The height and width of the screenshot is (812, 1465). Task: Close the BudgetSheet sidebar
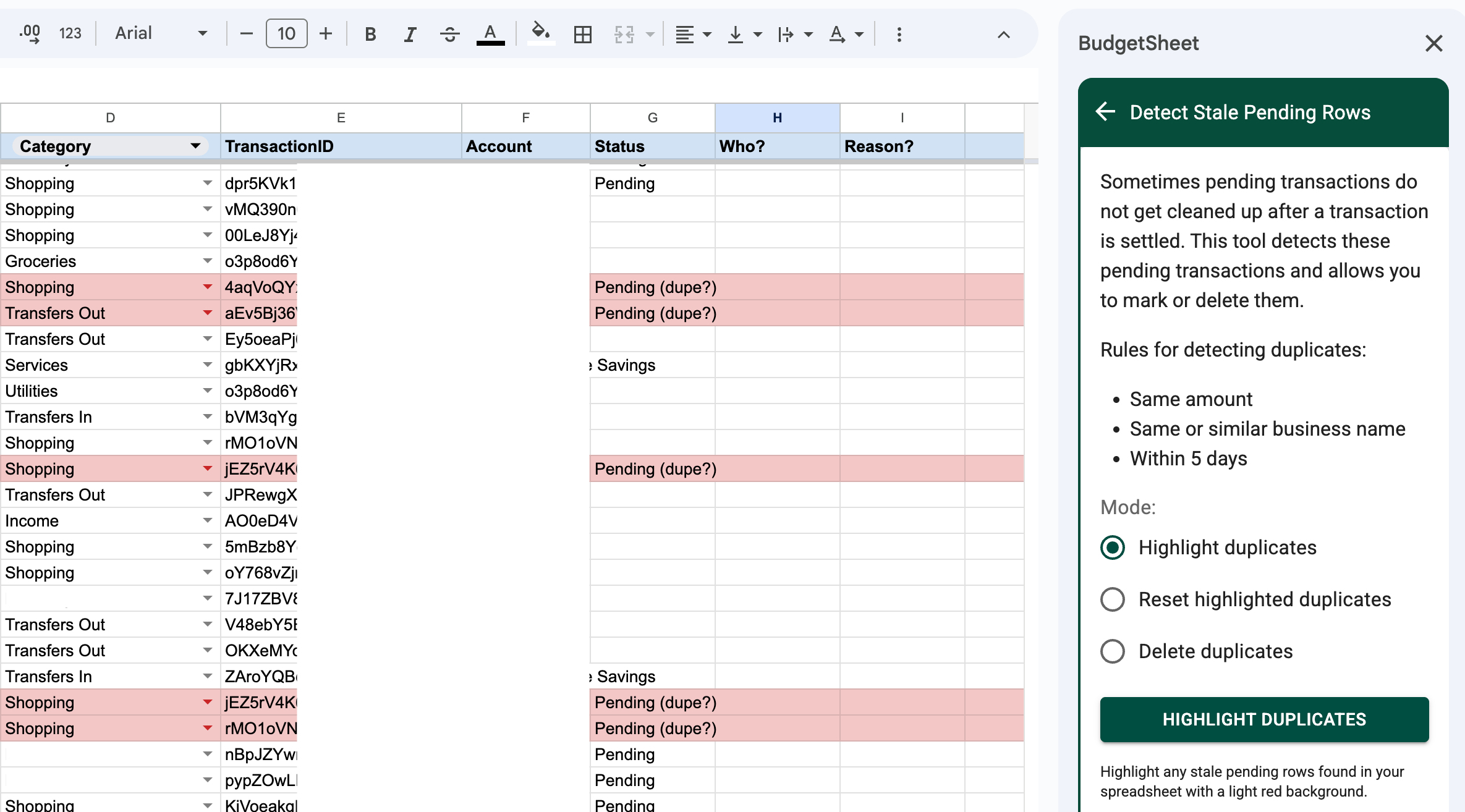1433,43
